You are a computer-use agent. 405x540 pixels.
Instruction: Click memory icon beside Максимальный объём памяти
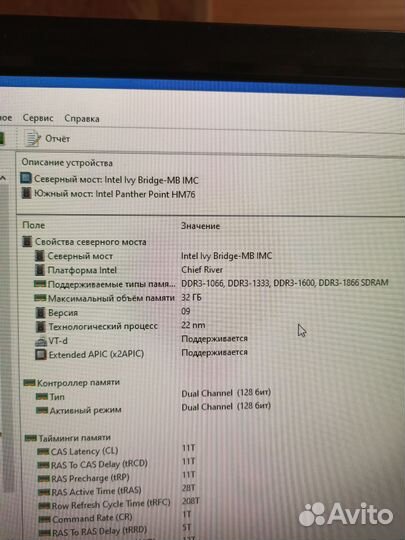[40, 298]
